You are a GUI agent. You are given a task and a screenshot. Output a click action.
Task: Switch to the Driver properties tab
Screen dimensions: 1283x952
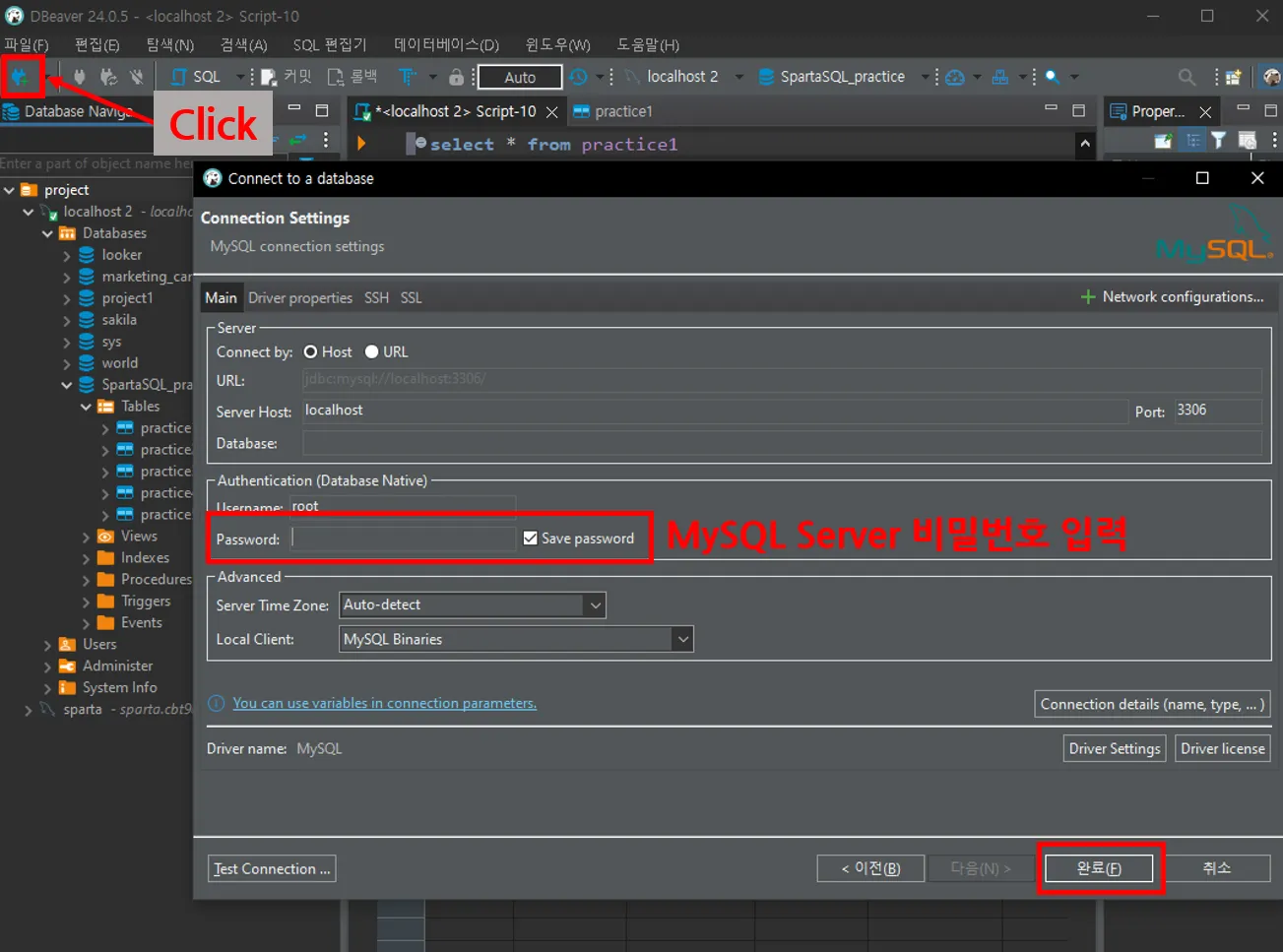[300, 298]
